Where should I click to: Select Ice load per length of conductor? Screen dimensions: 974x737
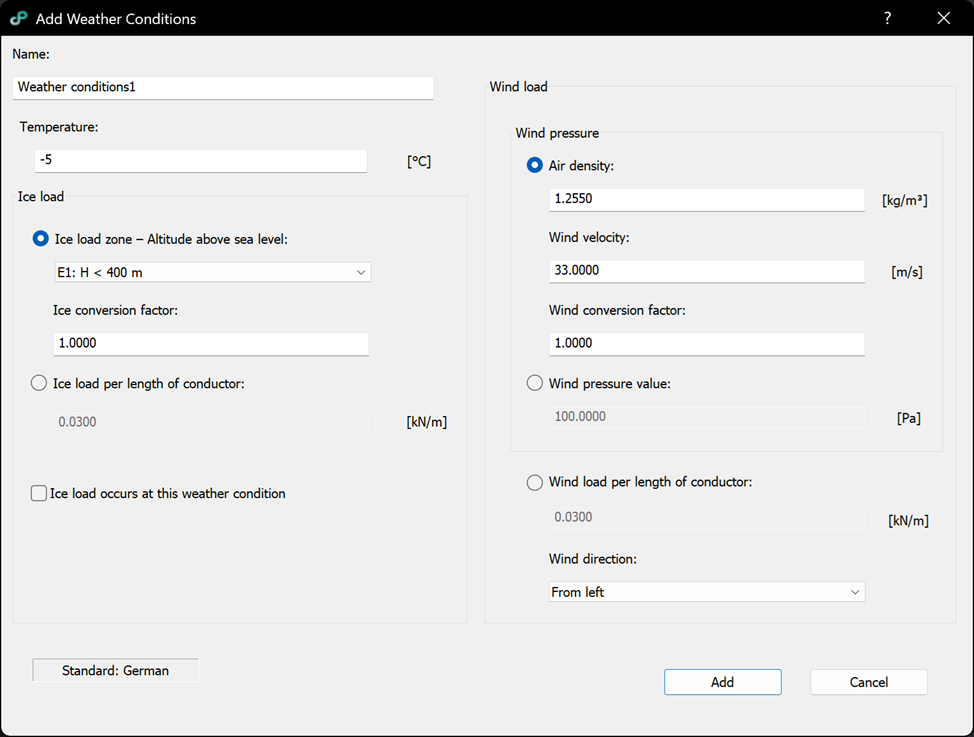pyautogui.click(x=40, y=383)
